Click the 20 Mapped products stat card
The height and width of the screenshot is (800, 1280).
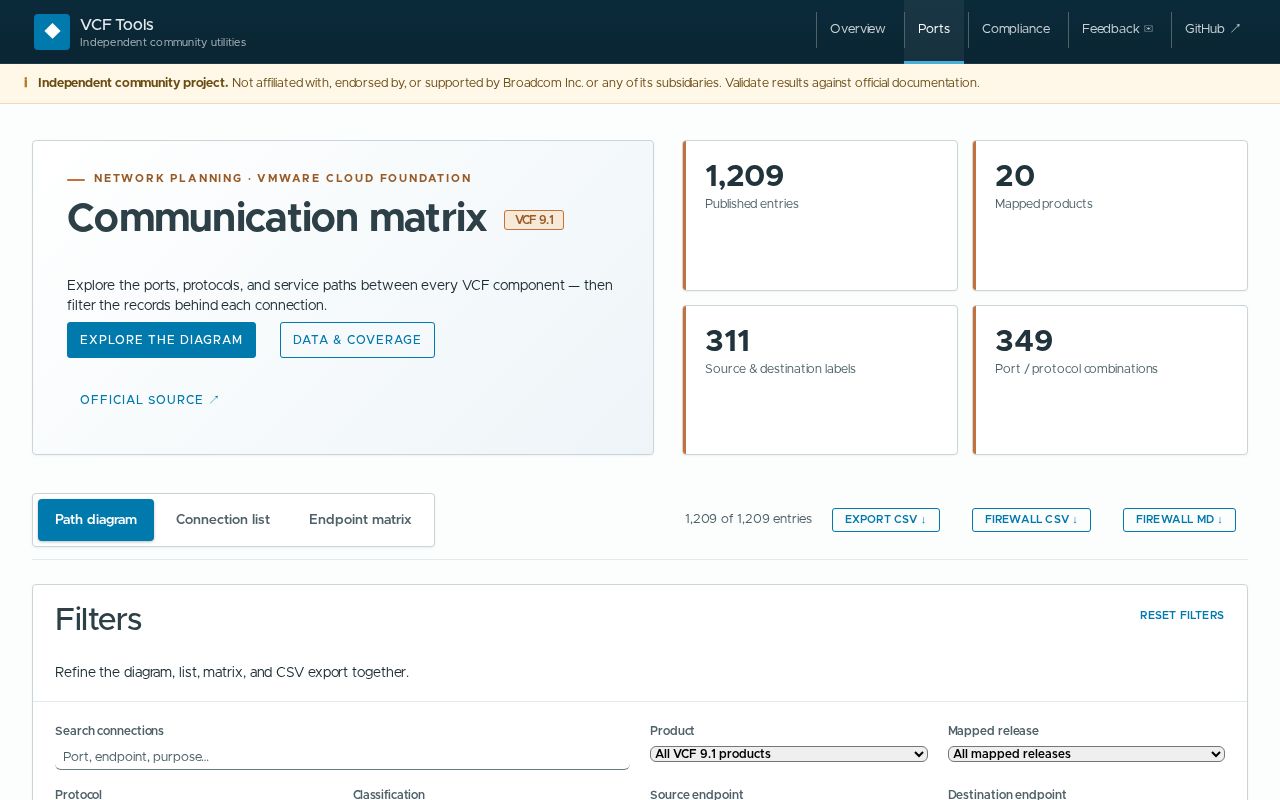coord(1110,216)
